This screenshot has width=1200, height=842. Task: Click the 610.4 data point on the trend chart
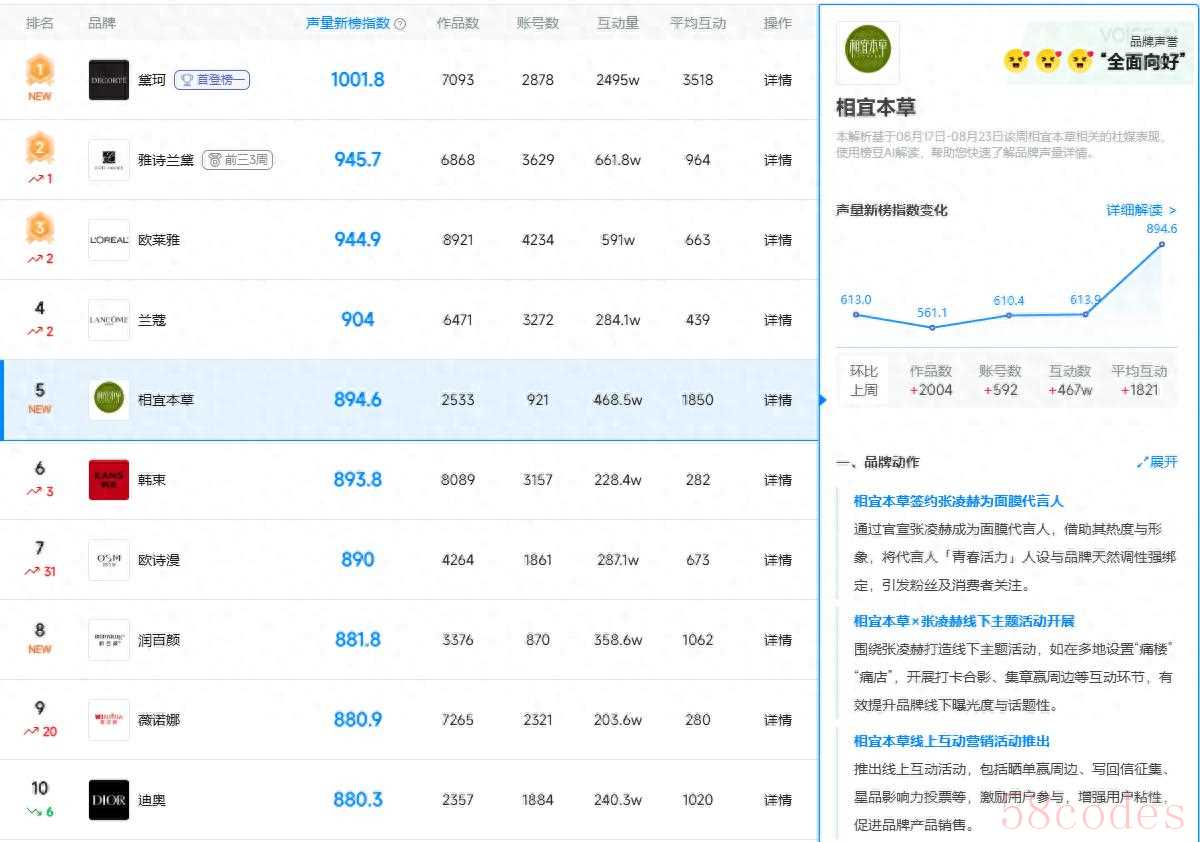pyautogui.click(x=1009, y=315)
